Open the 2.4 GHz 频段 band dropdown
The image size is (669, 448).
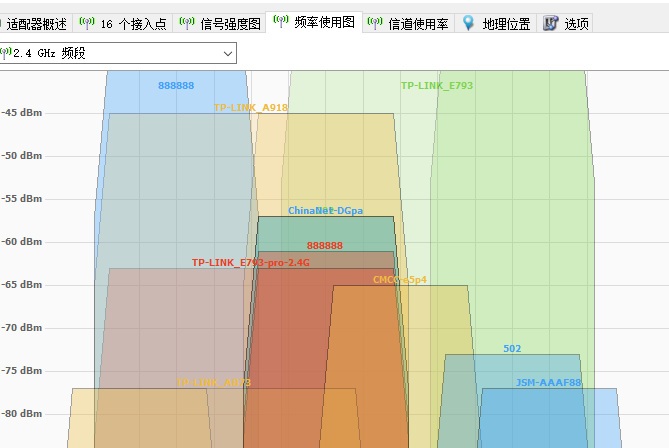pyautogui.click(x=118, y=53)
